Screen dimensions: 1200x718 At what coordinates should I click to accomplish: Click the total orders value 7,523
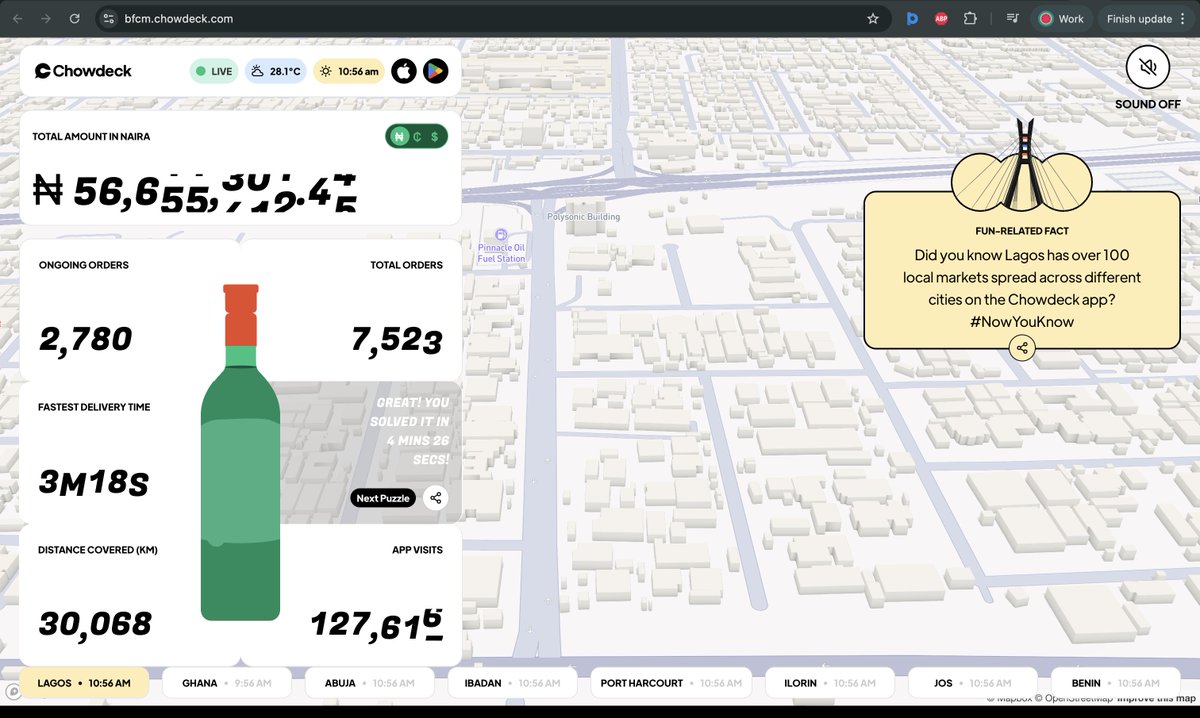point(397,340)
